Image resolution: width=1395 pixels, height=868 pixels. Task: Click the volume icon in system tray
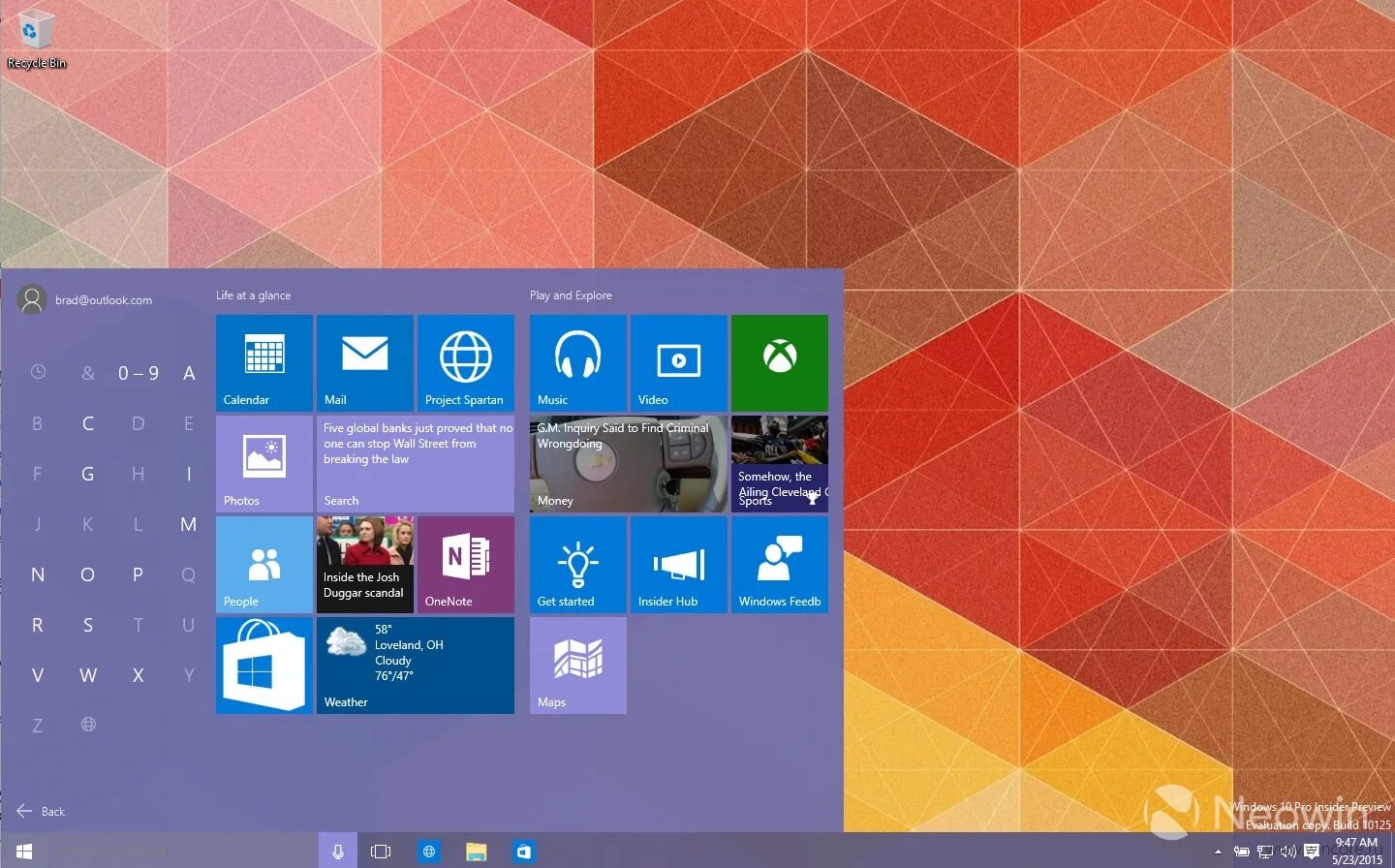click(1288, 852)
